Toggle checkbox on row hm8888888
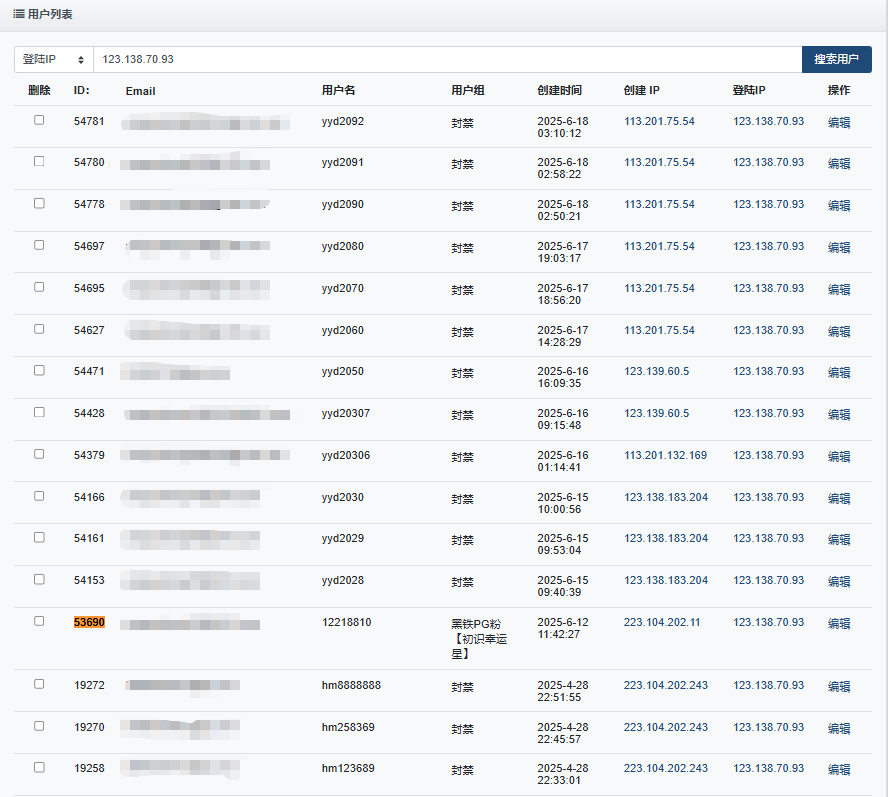This screenshot has height=797, width=888. tap(39, 684)
